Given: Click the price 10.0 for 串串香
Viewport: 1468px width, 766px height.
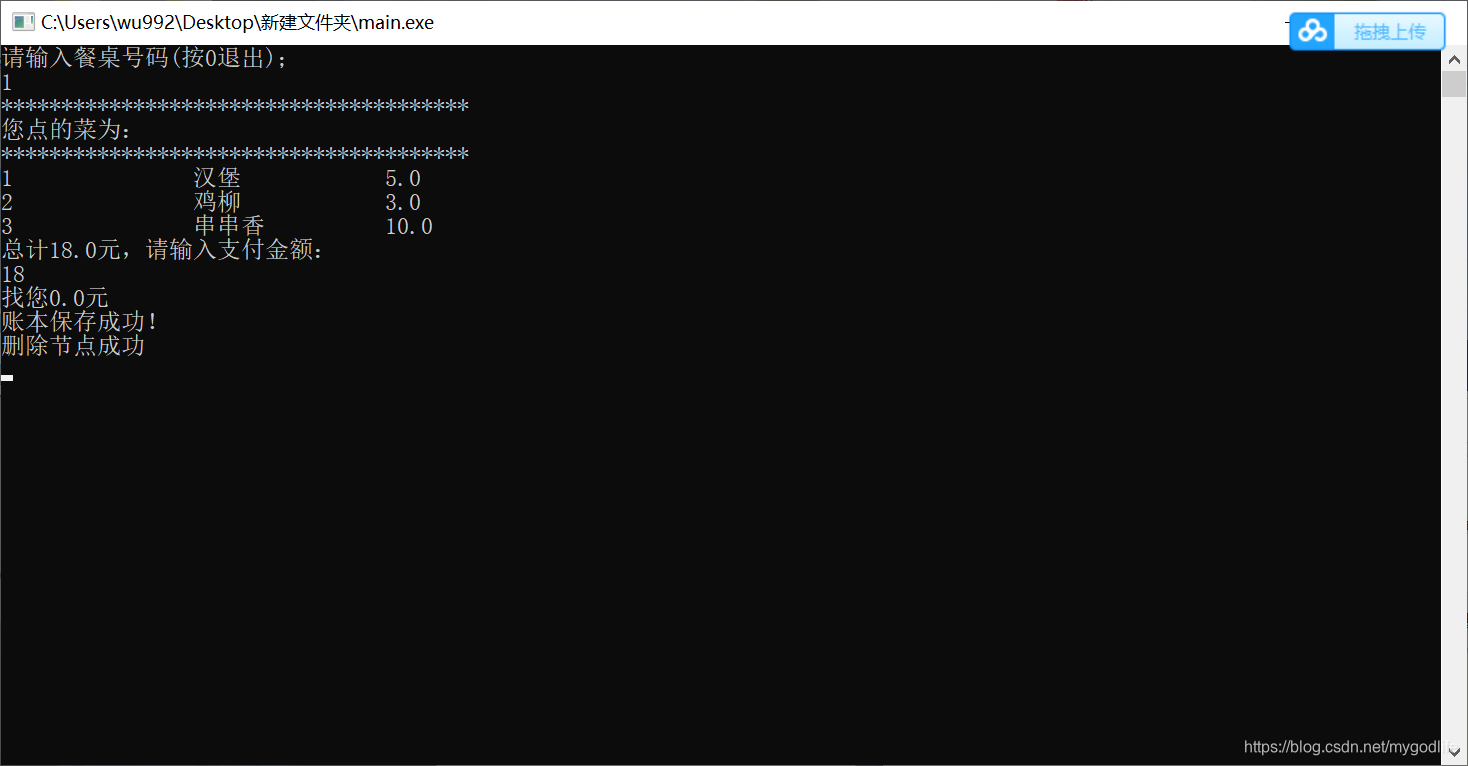Looking at the screenshot, I should point(409,226).
